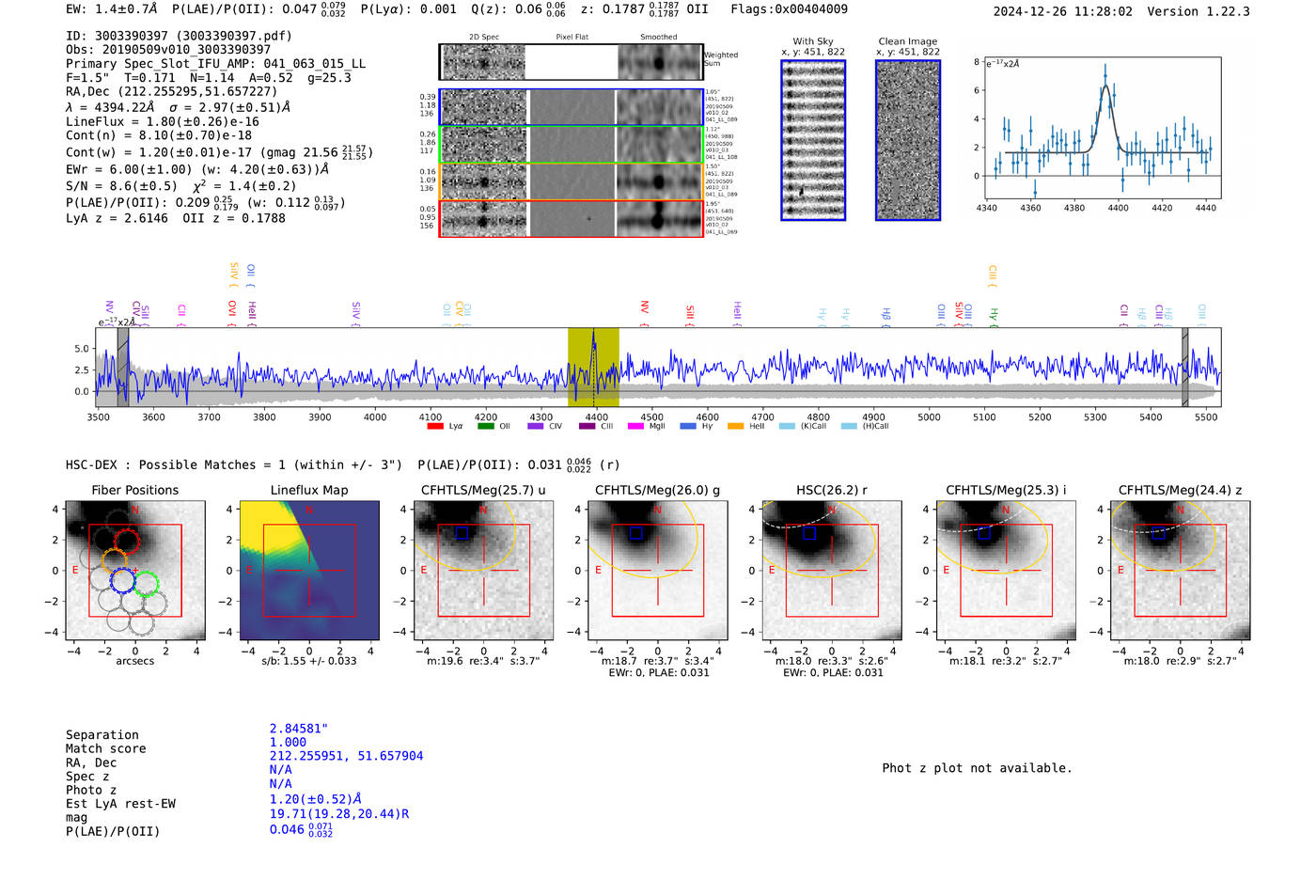Click the red fiber circle in Fiber Positions

point(126,542)
